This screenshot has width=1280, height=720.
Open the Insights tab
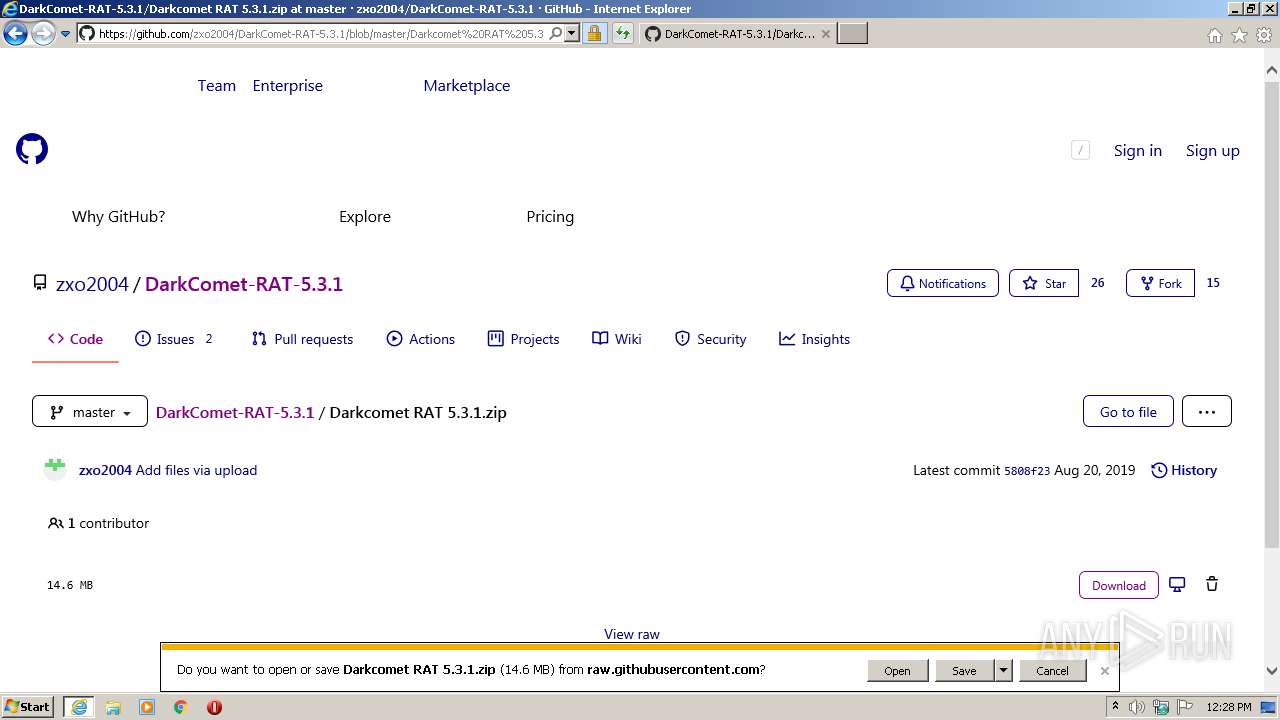click(814, 339)
